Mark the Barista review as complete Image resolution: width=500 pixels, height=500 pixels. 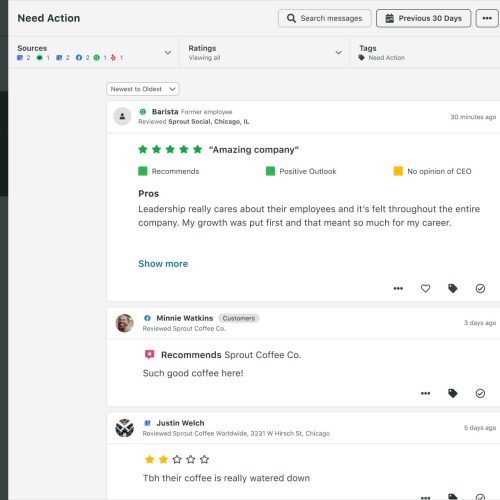(x=480, y=289)
